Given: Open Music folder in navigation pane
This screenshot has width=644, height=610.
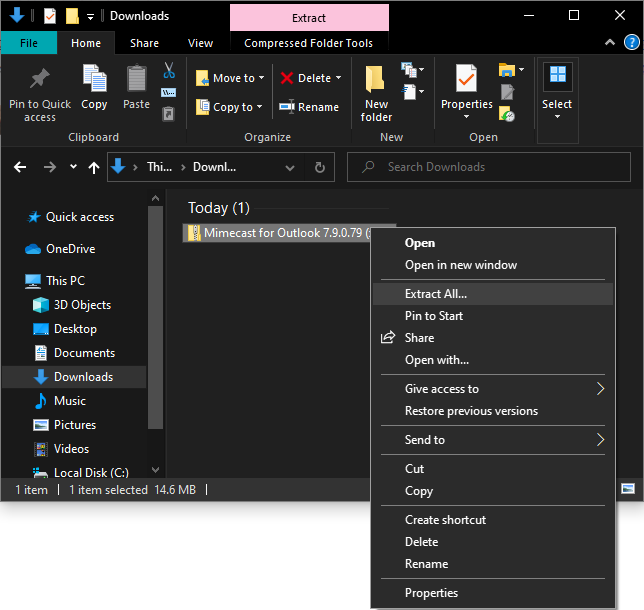Looking at the screenshot, I should click(x=60, y=401).
